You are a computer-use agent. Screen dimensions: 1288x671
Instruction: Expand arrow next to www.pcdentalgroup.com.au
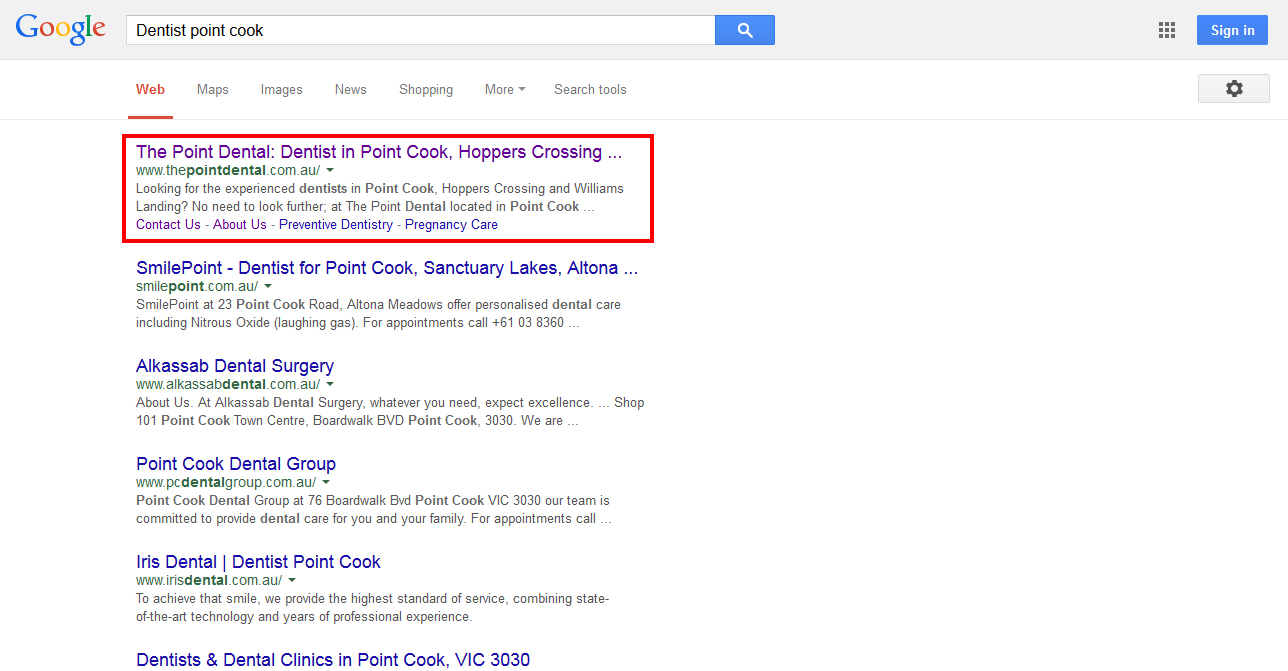click(x=326, y=483)
